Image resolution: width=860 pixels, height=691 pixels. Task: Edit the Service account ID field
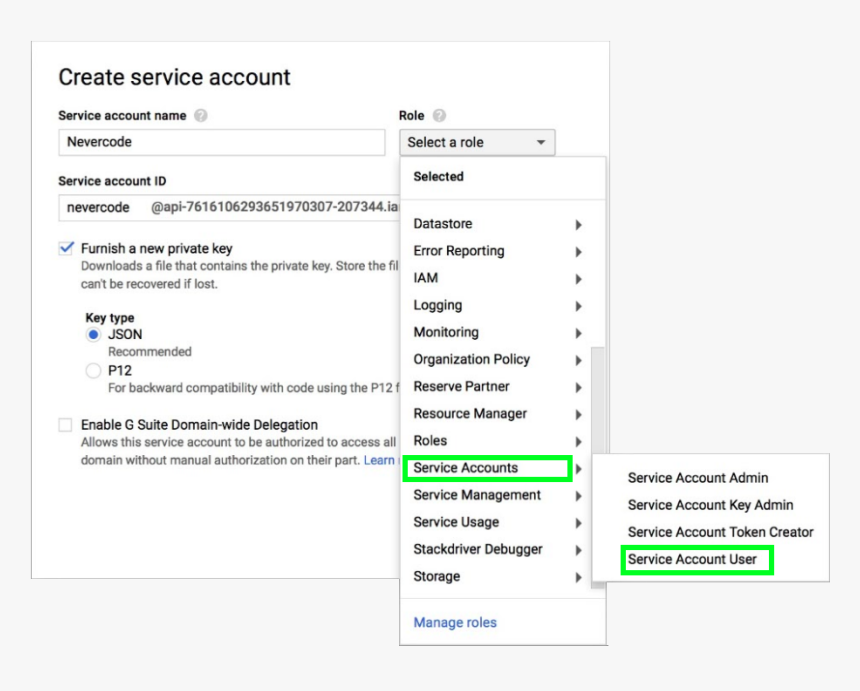click(229, 207)
